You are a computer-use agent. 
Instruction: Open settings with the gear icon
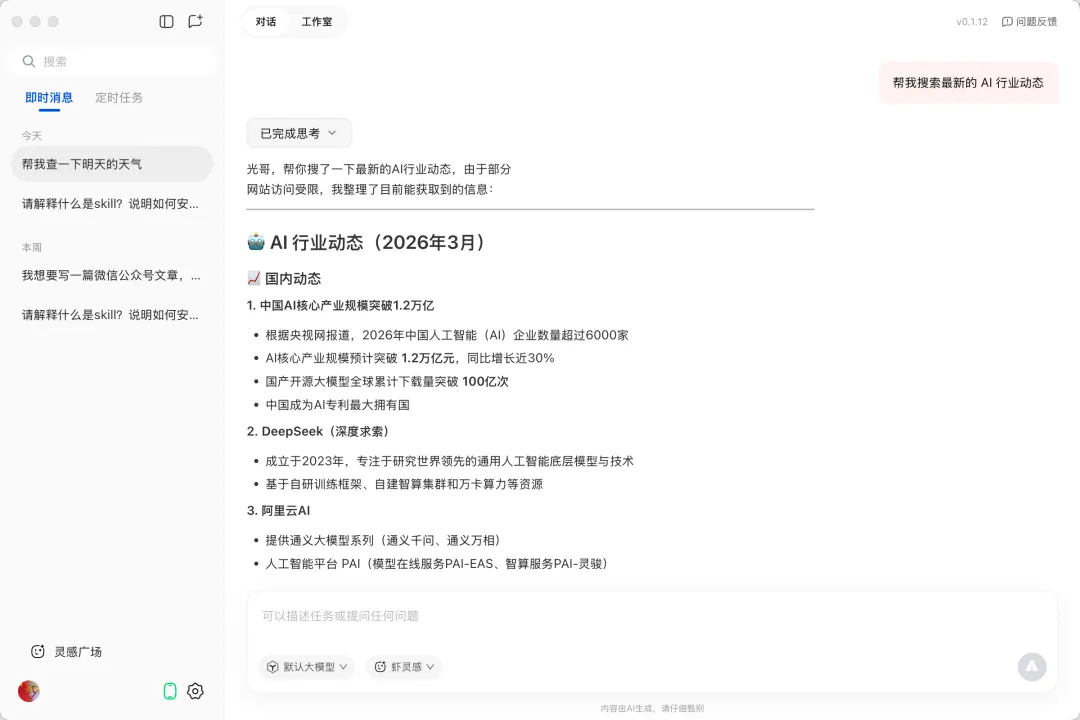pyautogui.click(x=196, y=691)
